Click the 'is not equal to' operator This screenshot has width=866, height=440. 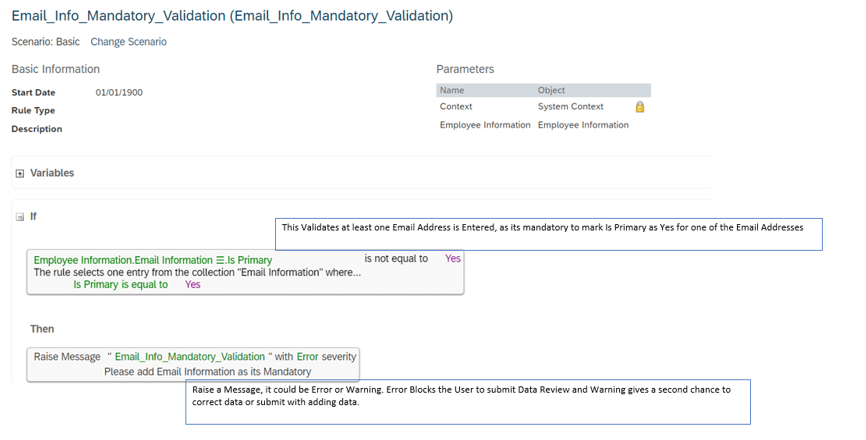coord(396,258)
